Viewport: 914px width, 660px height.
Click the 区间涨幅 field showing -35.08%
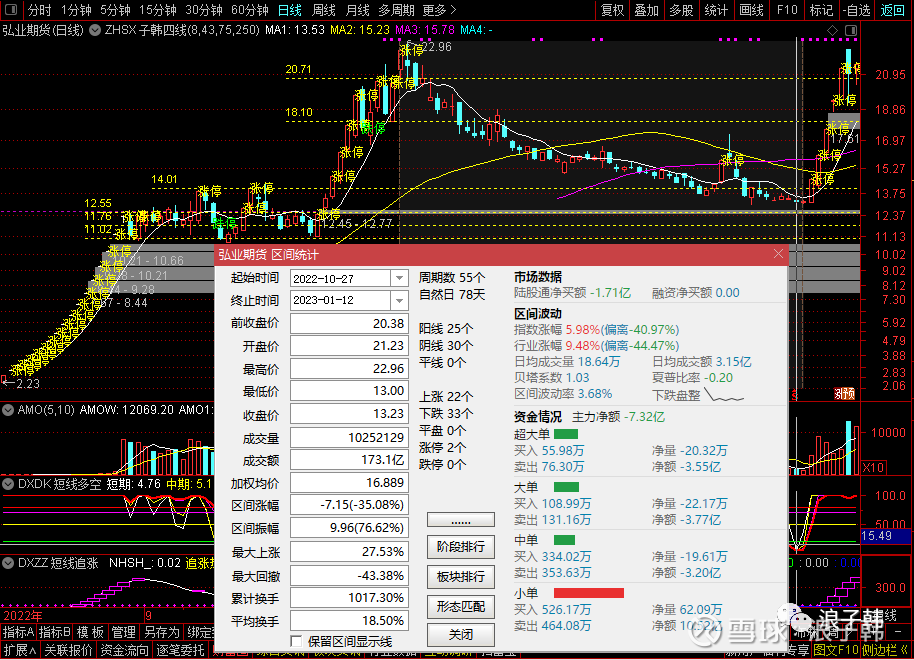349,505
